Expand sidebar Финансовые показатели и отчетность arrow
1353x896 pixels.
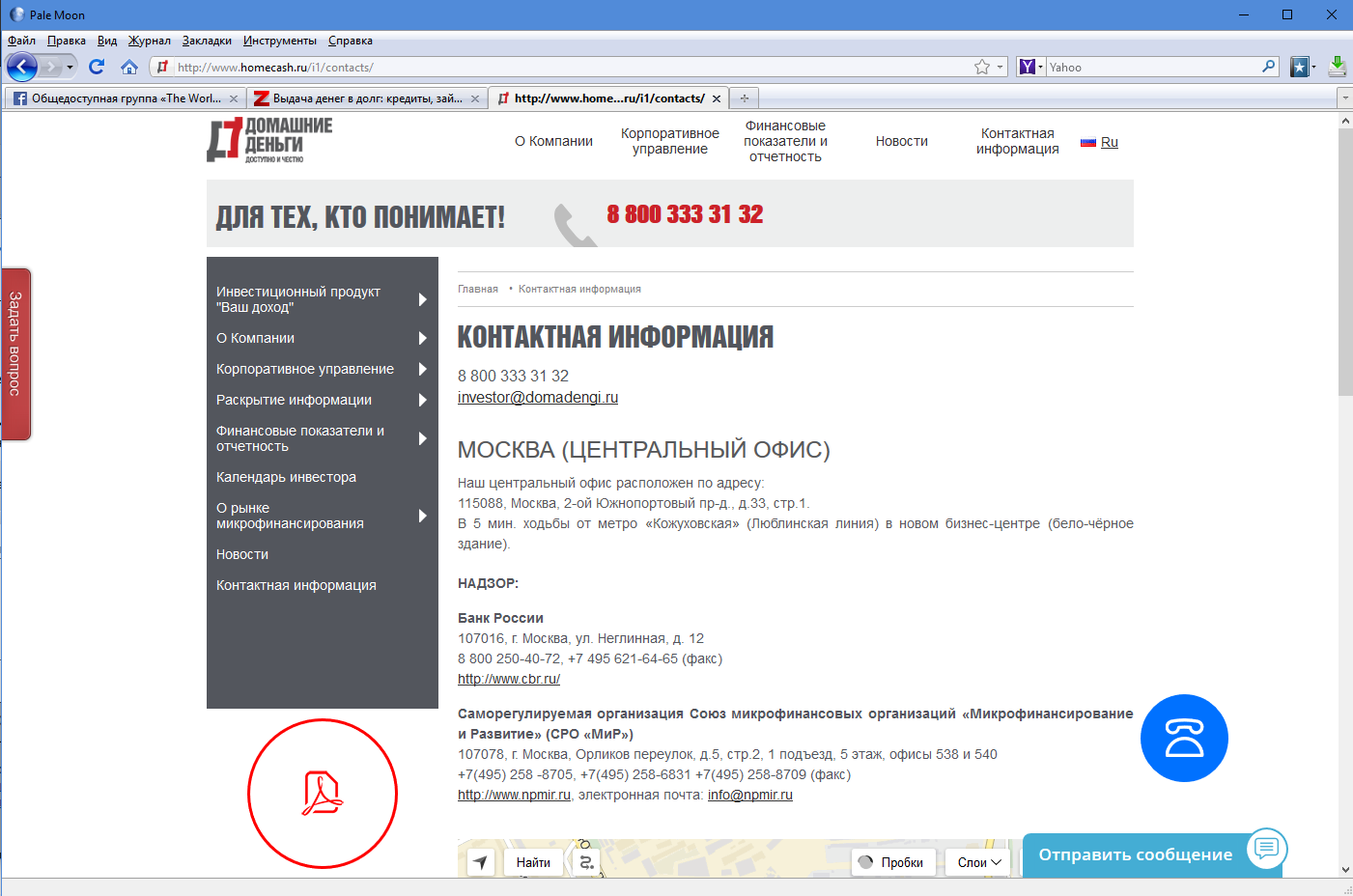423,438
